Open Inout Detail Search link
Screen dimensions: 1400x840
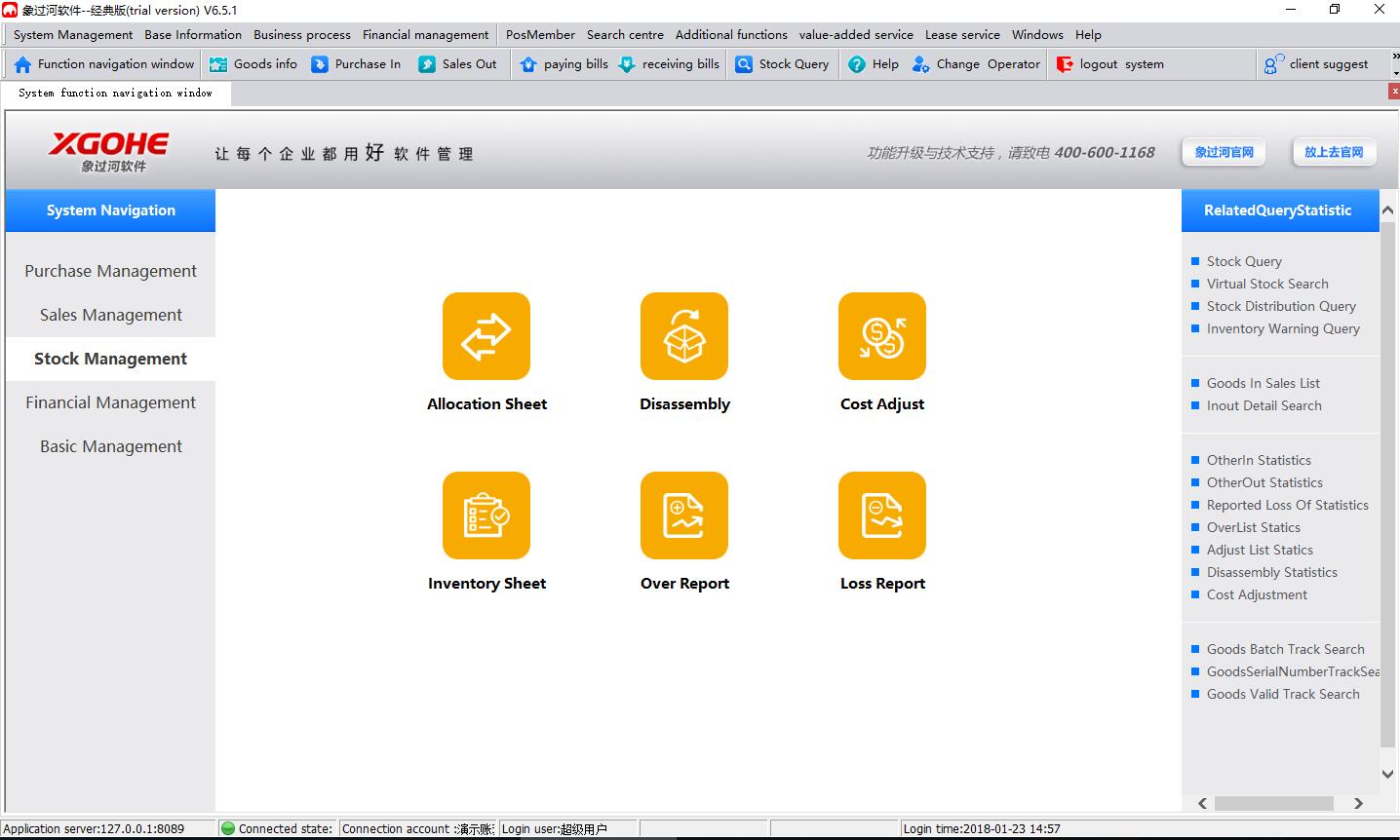(1264, 405)
